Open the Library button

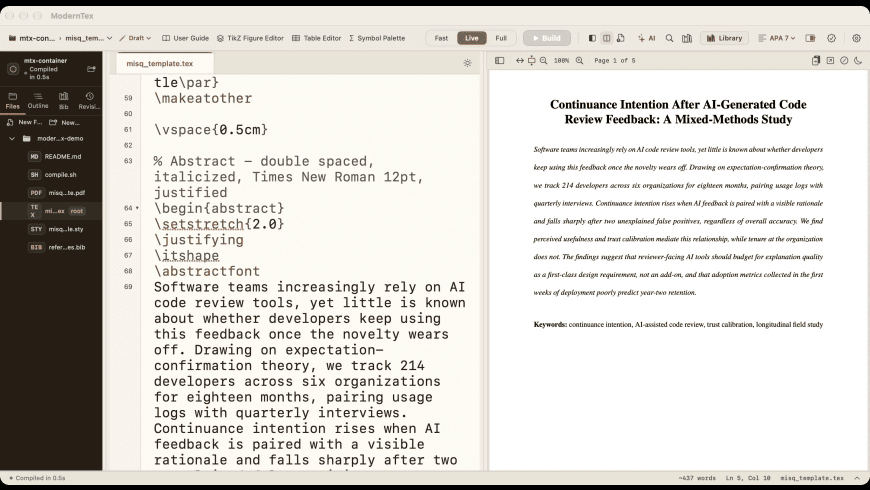724,38
